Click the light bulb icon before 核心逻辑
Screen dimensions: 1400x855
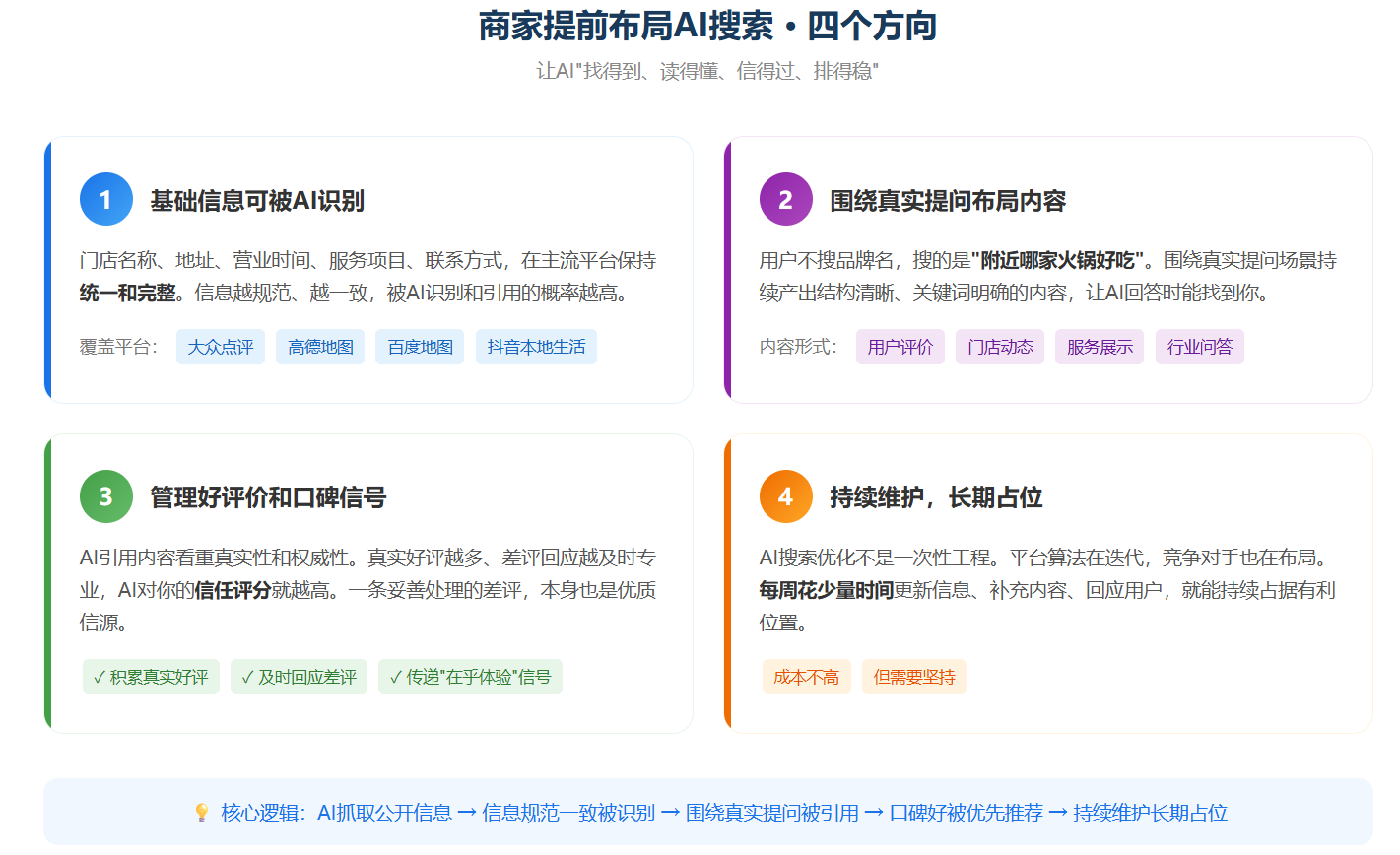coord(202,813)
